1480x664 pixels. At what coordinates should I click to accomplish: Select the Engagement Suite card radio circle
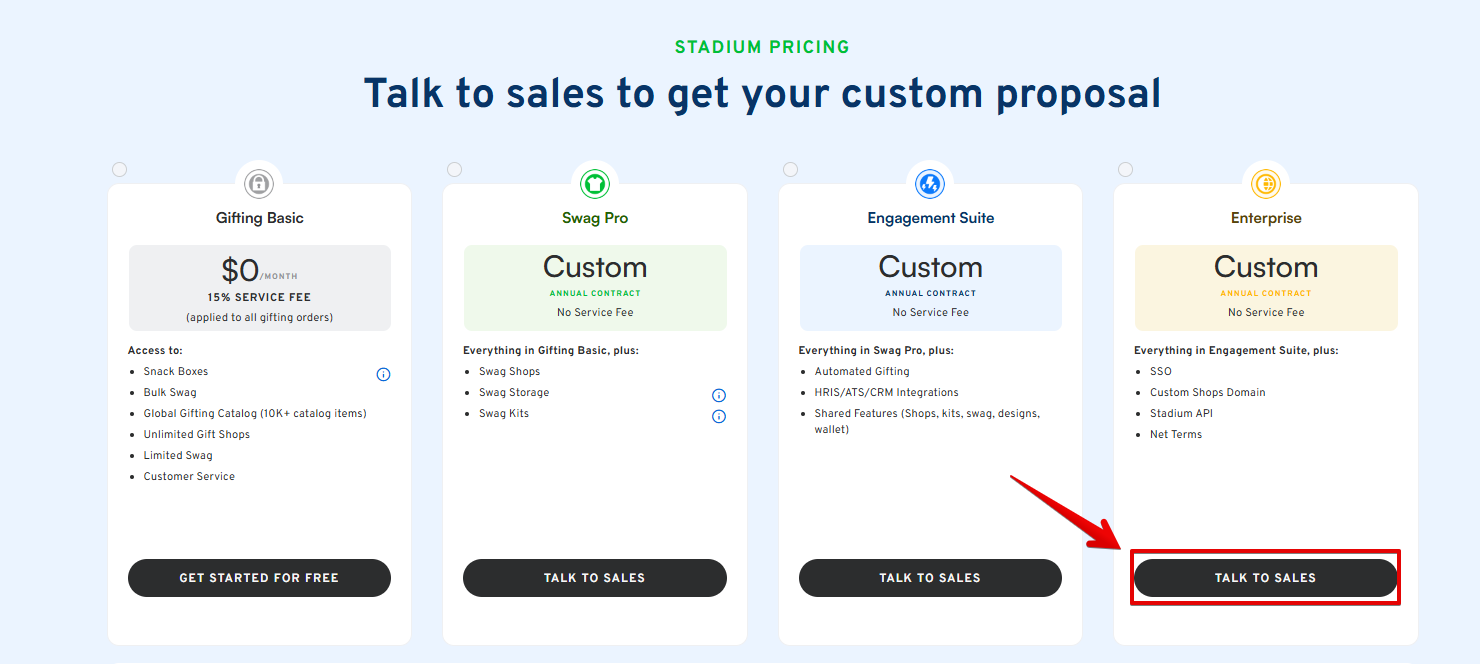pyautogui.click(x=790, y=169)
